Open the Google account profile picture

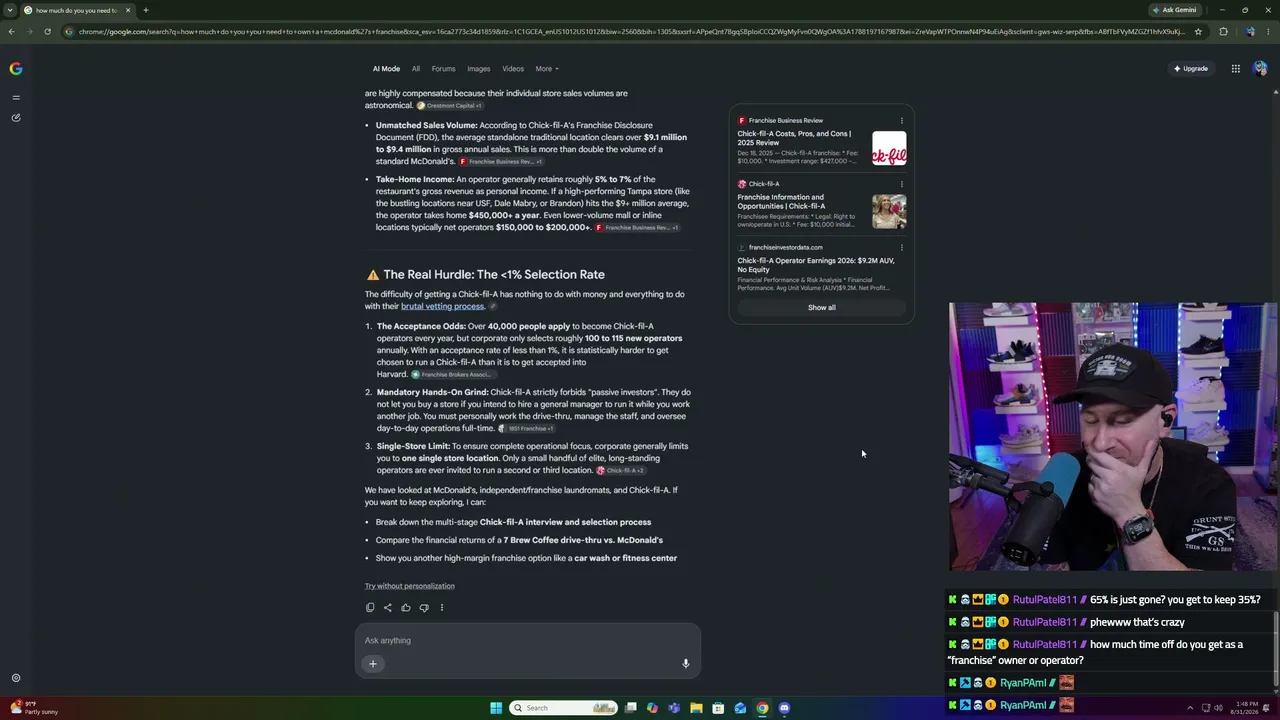click(1260, 69)
